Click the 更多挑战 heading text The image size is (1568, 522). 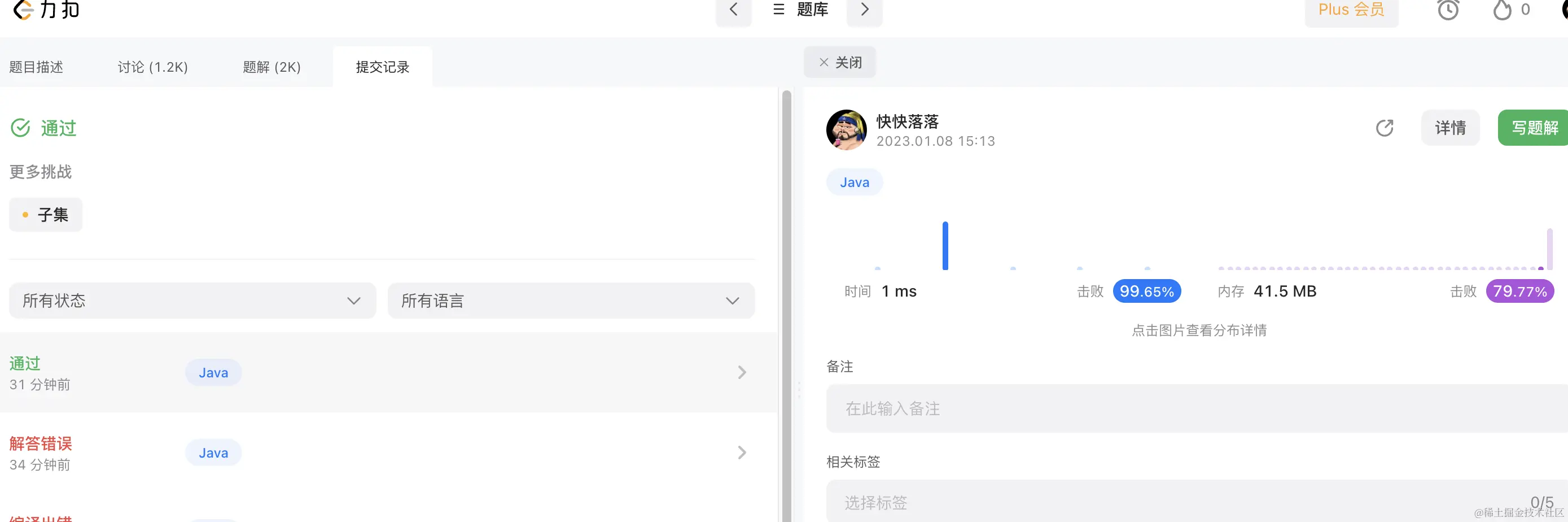coord(41,172)
